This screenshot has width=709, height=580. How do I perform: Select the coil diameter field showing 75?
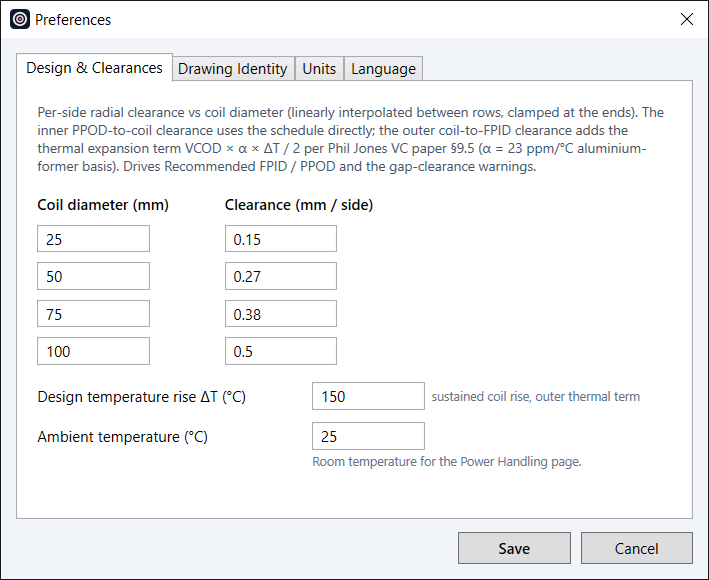[93, 314]
